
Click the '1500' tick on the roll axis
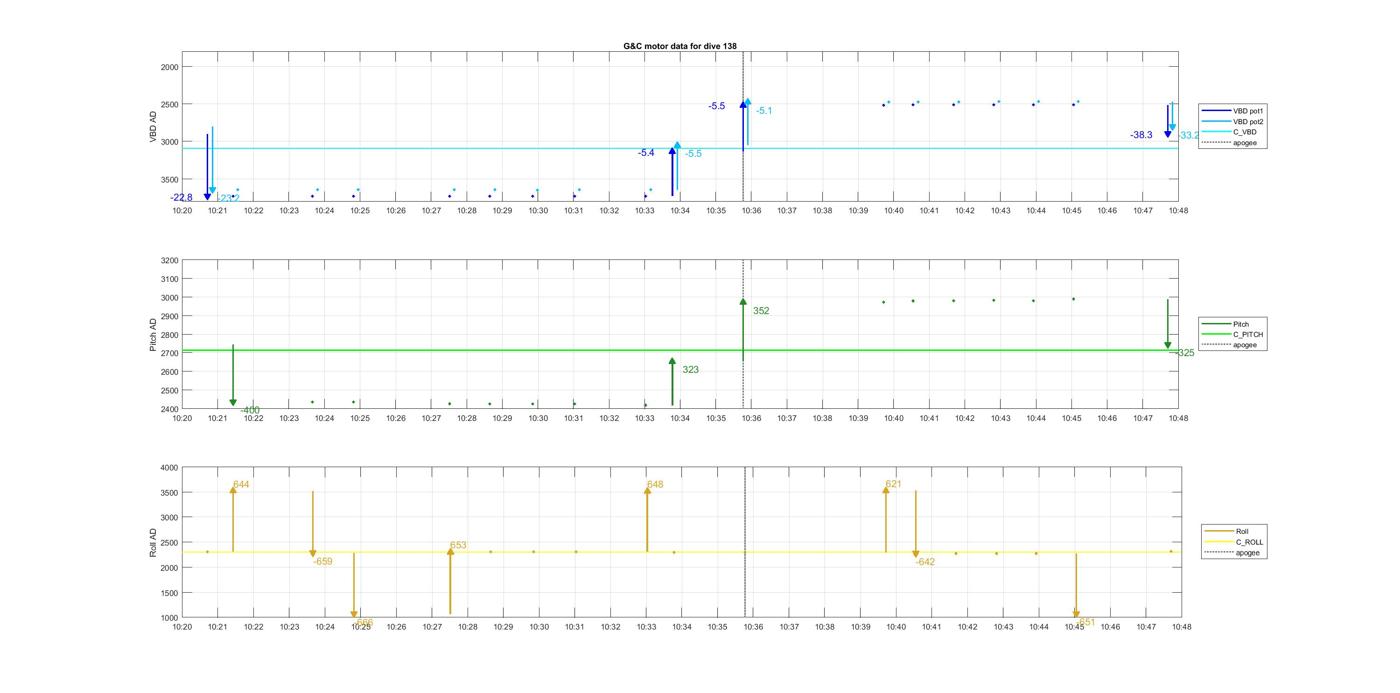tap(170, 593)
